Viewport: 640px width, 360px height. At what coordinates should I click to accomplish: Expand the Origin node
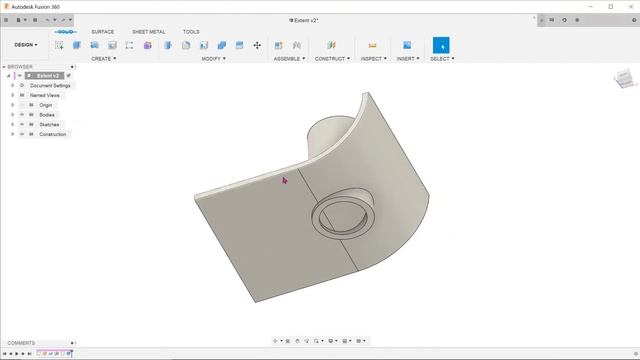[x=12, y=105]
